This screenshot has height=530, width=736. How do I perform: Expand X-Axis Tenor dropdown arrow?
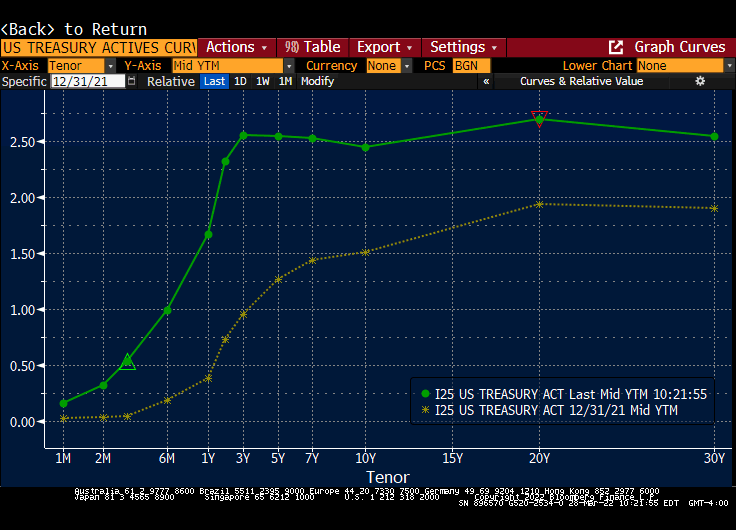110,66
